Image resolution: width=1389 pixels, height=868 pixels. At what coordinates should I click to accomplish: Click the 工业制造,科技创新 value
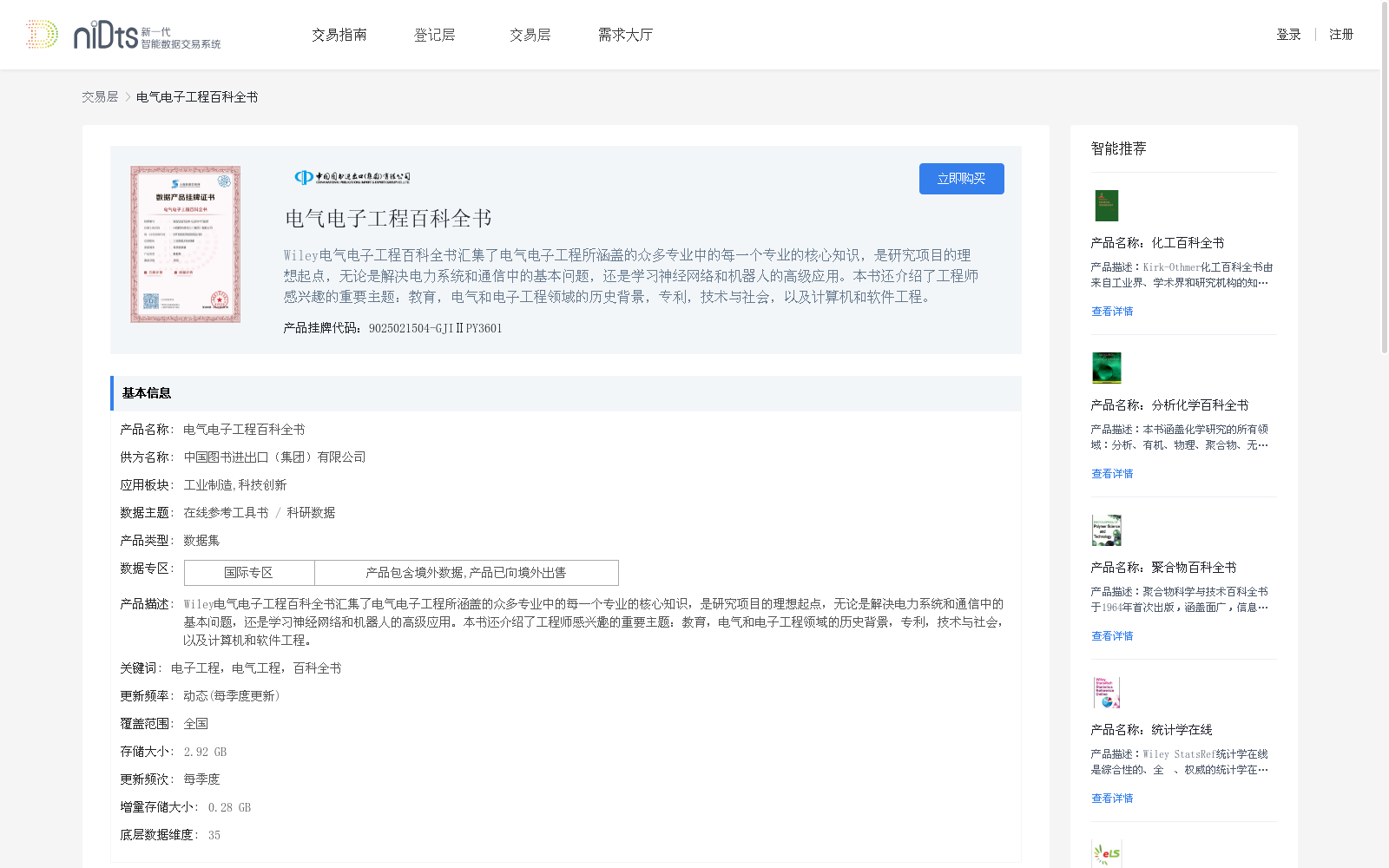[235, 485]
